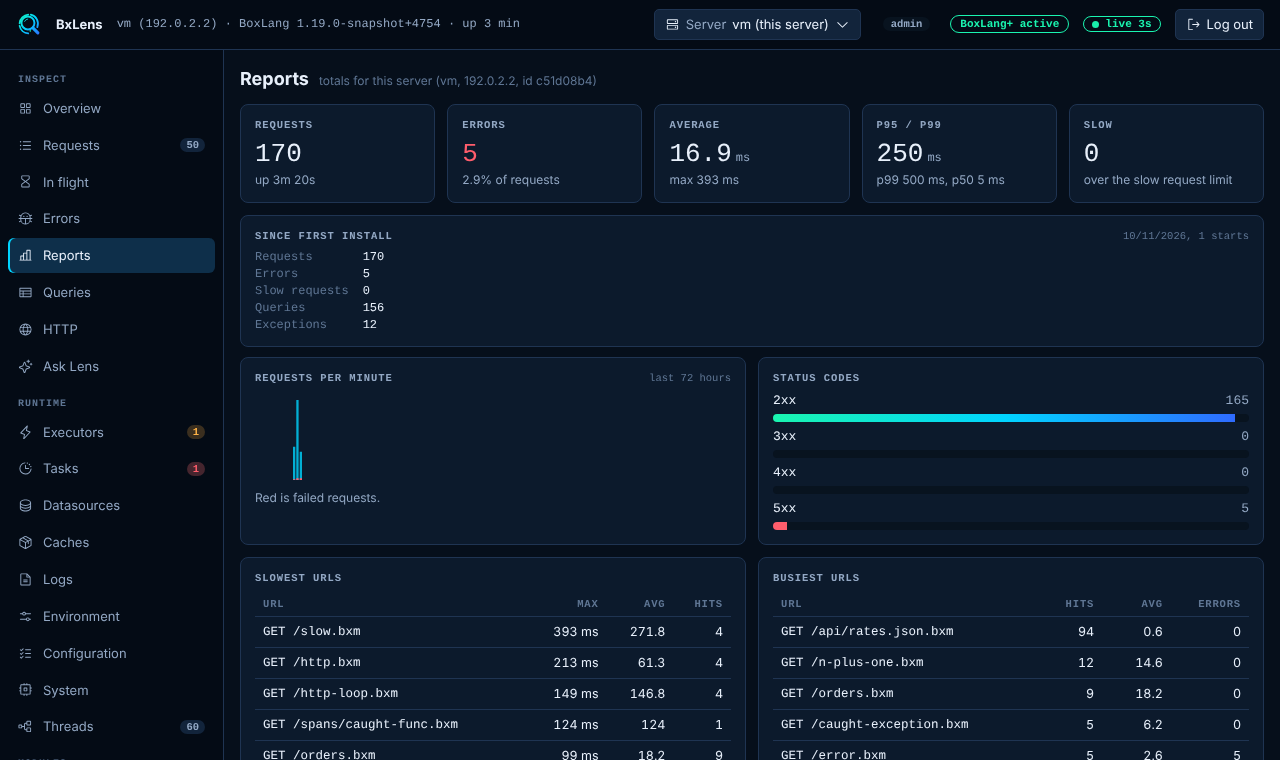The image size is (1280, 760).
Task: Click the Executors lightning bolt icon
Action: pos(25,432)
